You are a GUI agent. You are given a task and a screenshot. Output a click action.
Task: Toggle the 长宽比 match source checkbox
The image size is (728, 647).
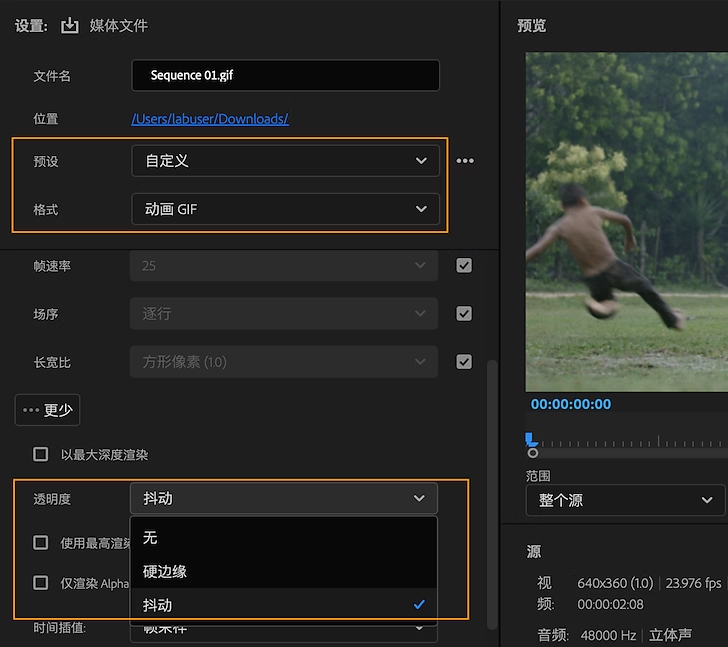click(x=464, y=362)
